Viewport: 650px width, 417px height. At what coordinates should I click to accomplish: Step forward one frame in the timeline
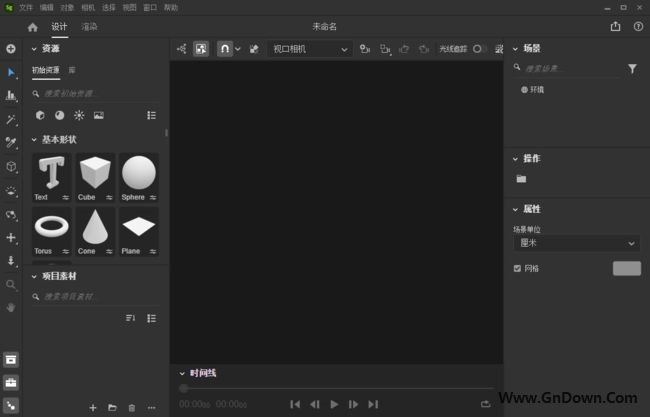coord(353,404)
